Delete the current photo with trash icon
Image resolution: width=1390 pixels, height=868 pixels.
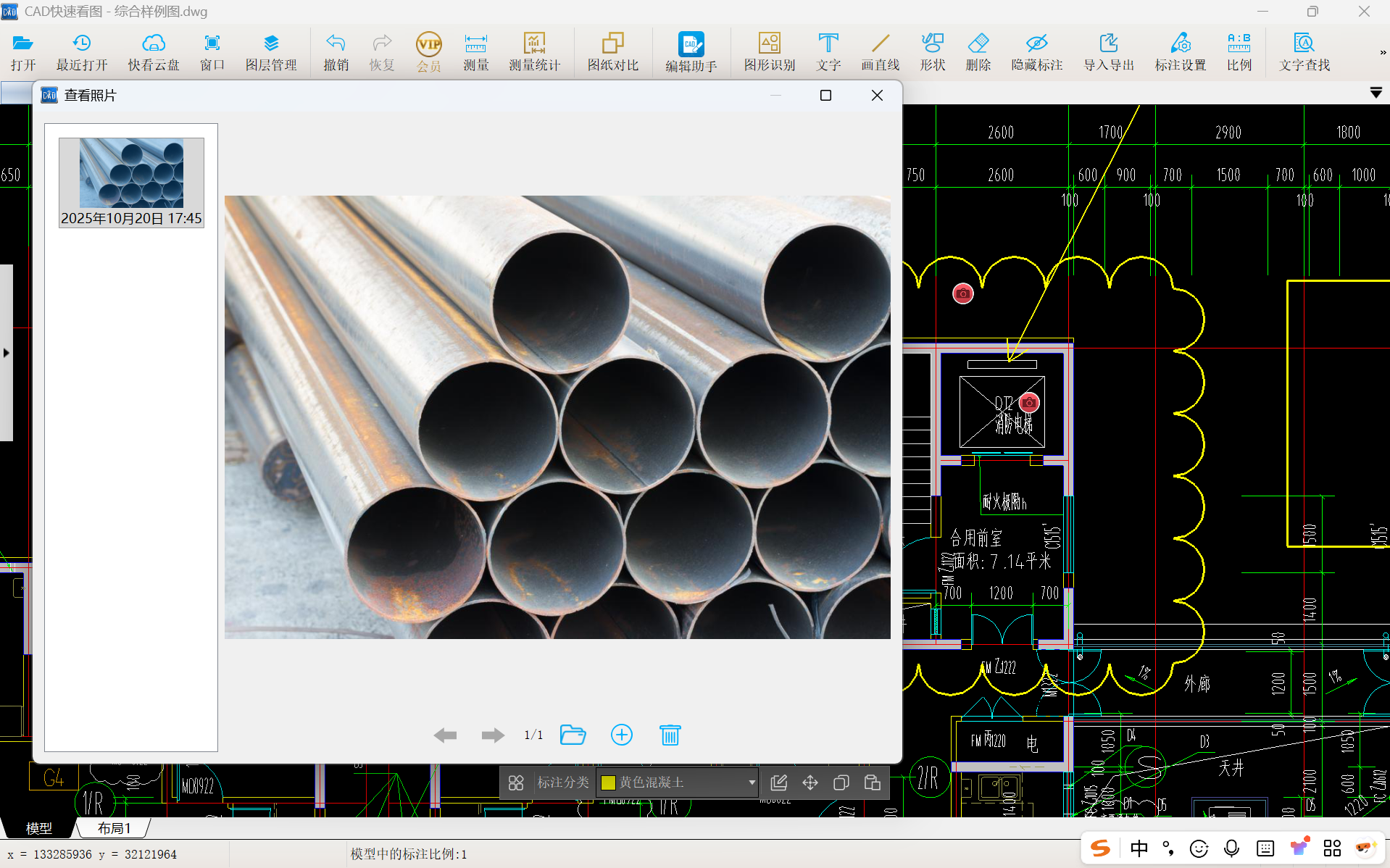click(670, 735)
